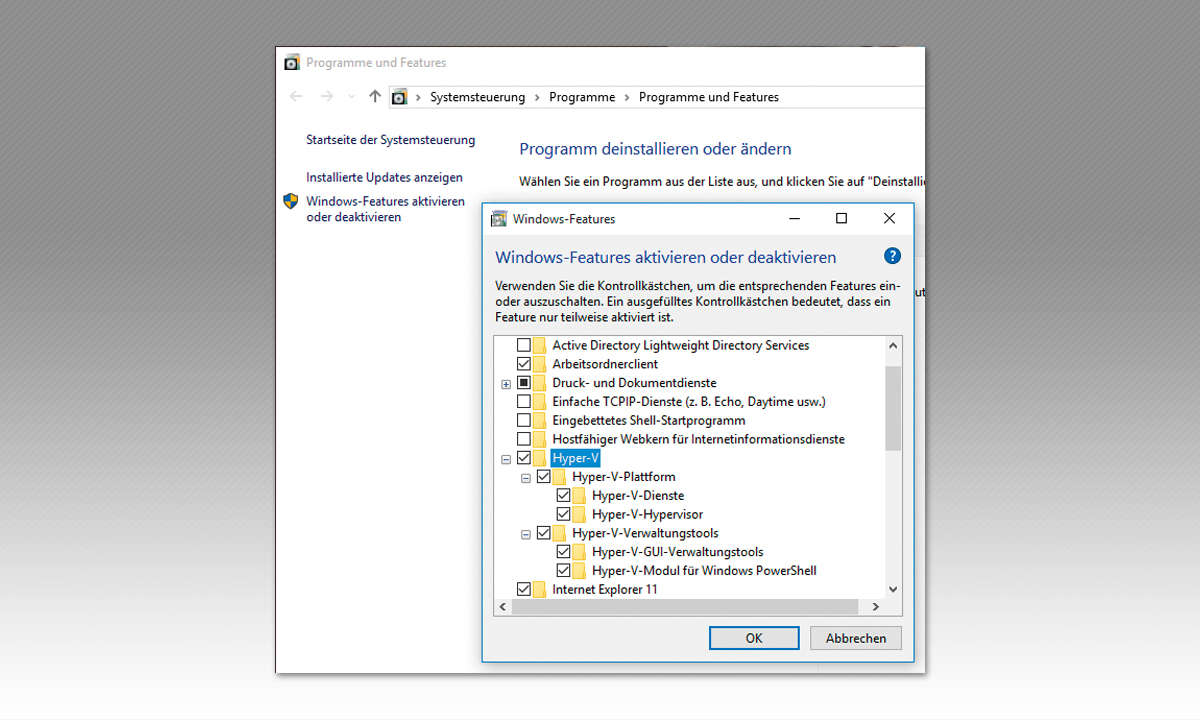Uncheck the Internet Explorer 11 checkbox
The width and height of the screenshot is (1200, 720).
click(524, 590)
